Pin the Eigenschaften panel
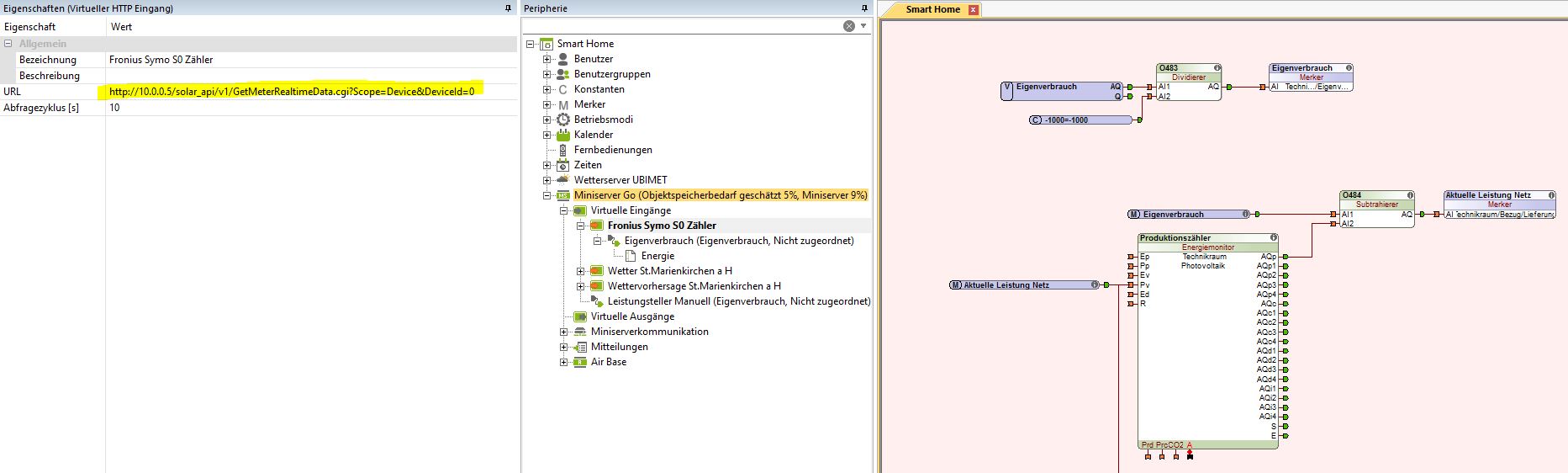Screen dimensions: 1568x473 (508, 8)
